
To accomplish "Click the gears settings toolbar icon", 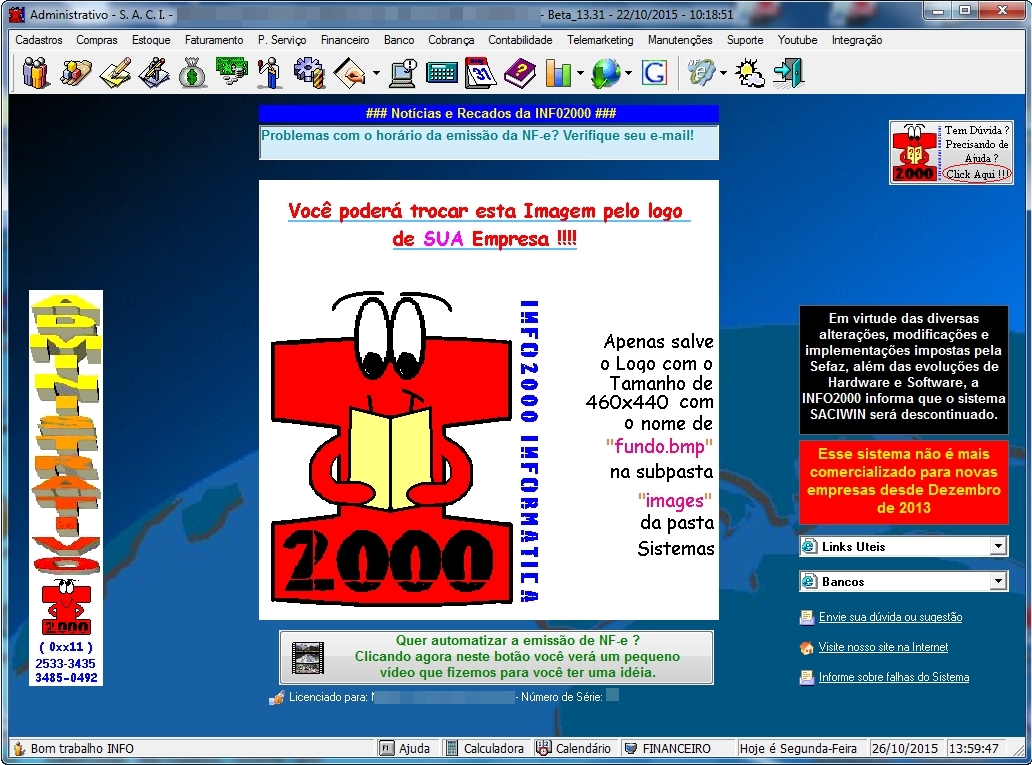I will pos(308,73).
